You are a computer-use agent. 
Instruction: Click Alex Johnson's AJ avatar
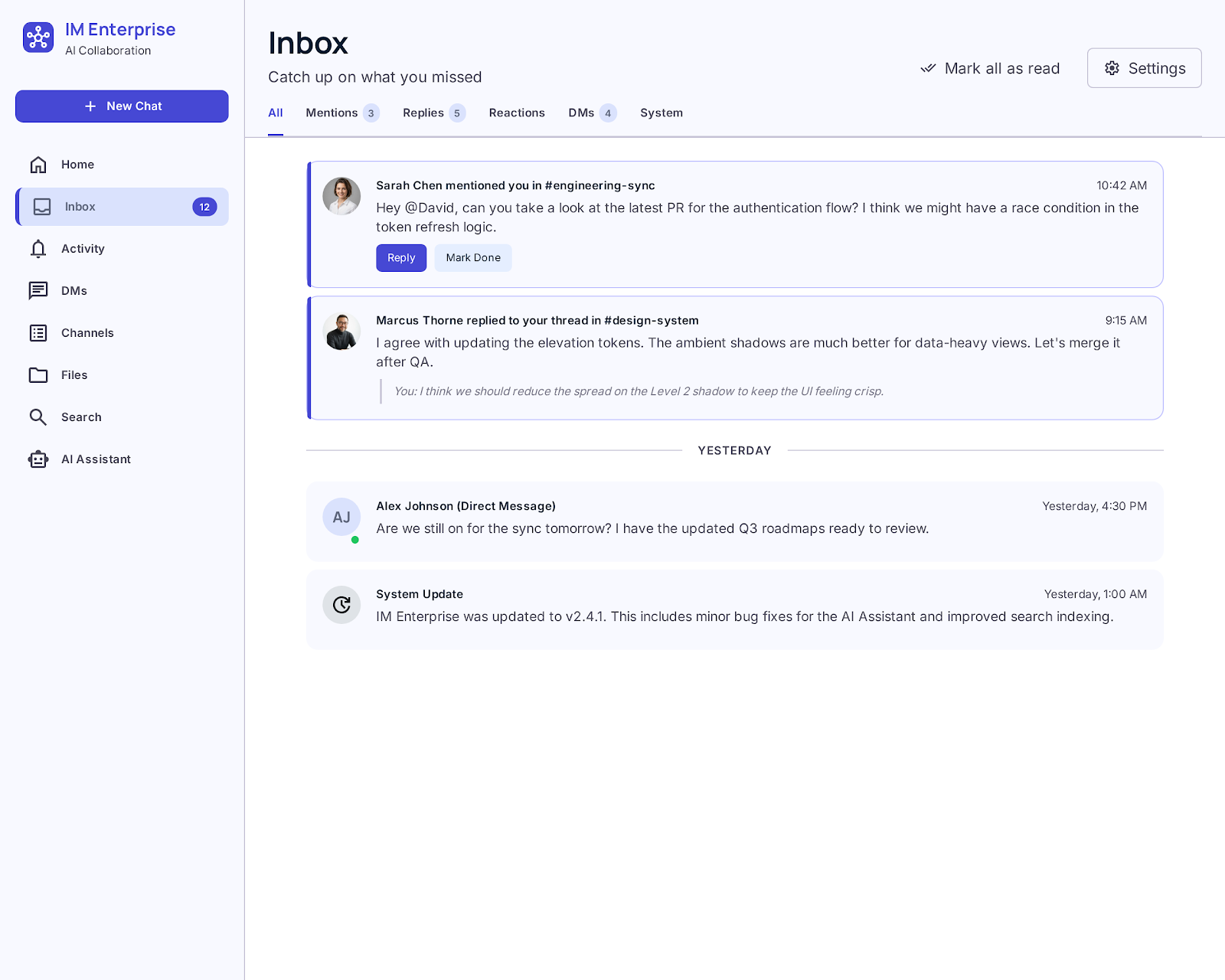(341, 517)
